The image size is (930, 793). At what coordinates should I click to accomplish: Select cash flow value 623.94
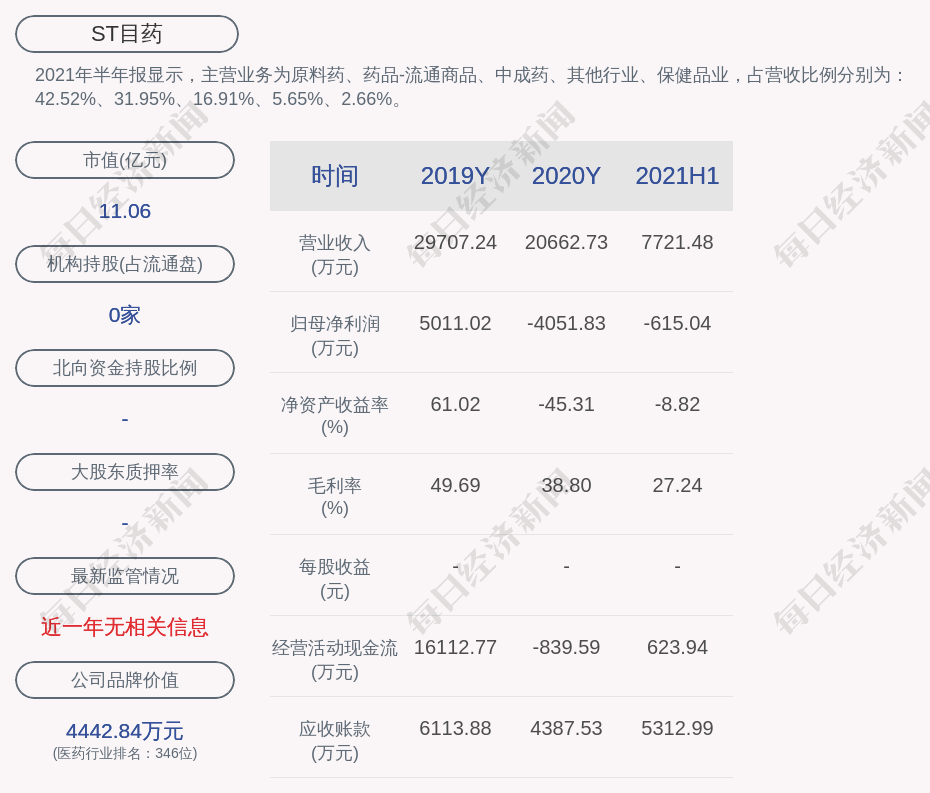677,647
